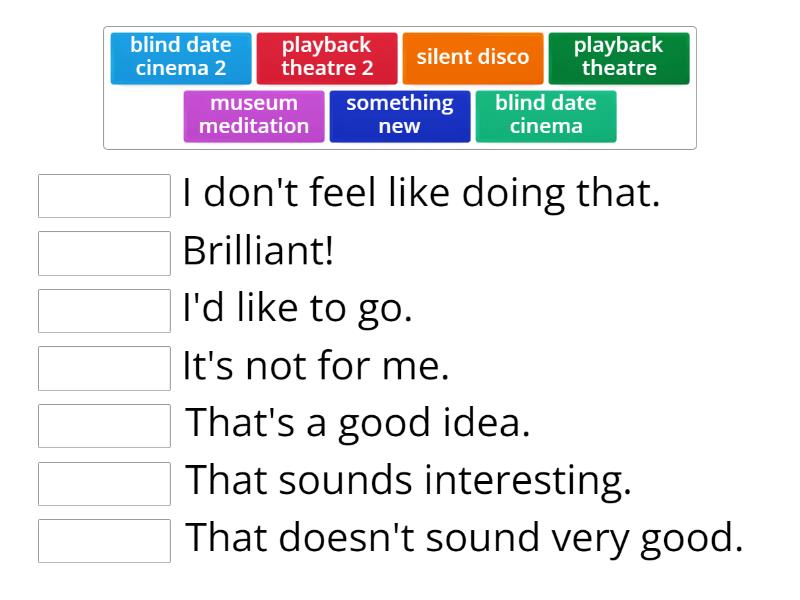This screenshot has height=600, width=800.
Task: Select the blank box by 'That sounds interesting.'
Action: click(105, 483)
